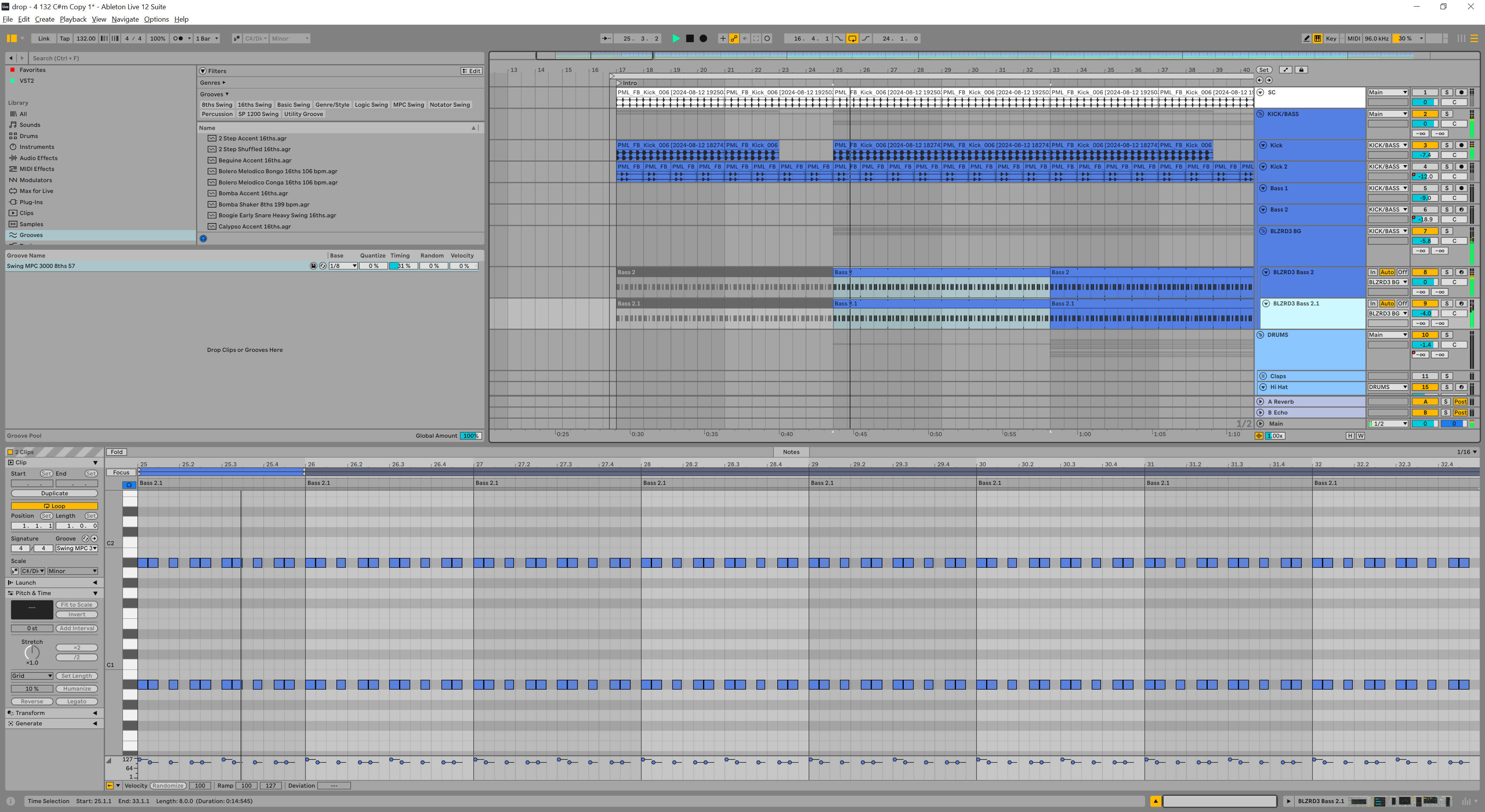Open the Minor scale name dropdown
Viewport: 1485px width, 812px height.
(72, 571)
